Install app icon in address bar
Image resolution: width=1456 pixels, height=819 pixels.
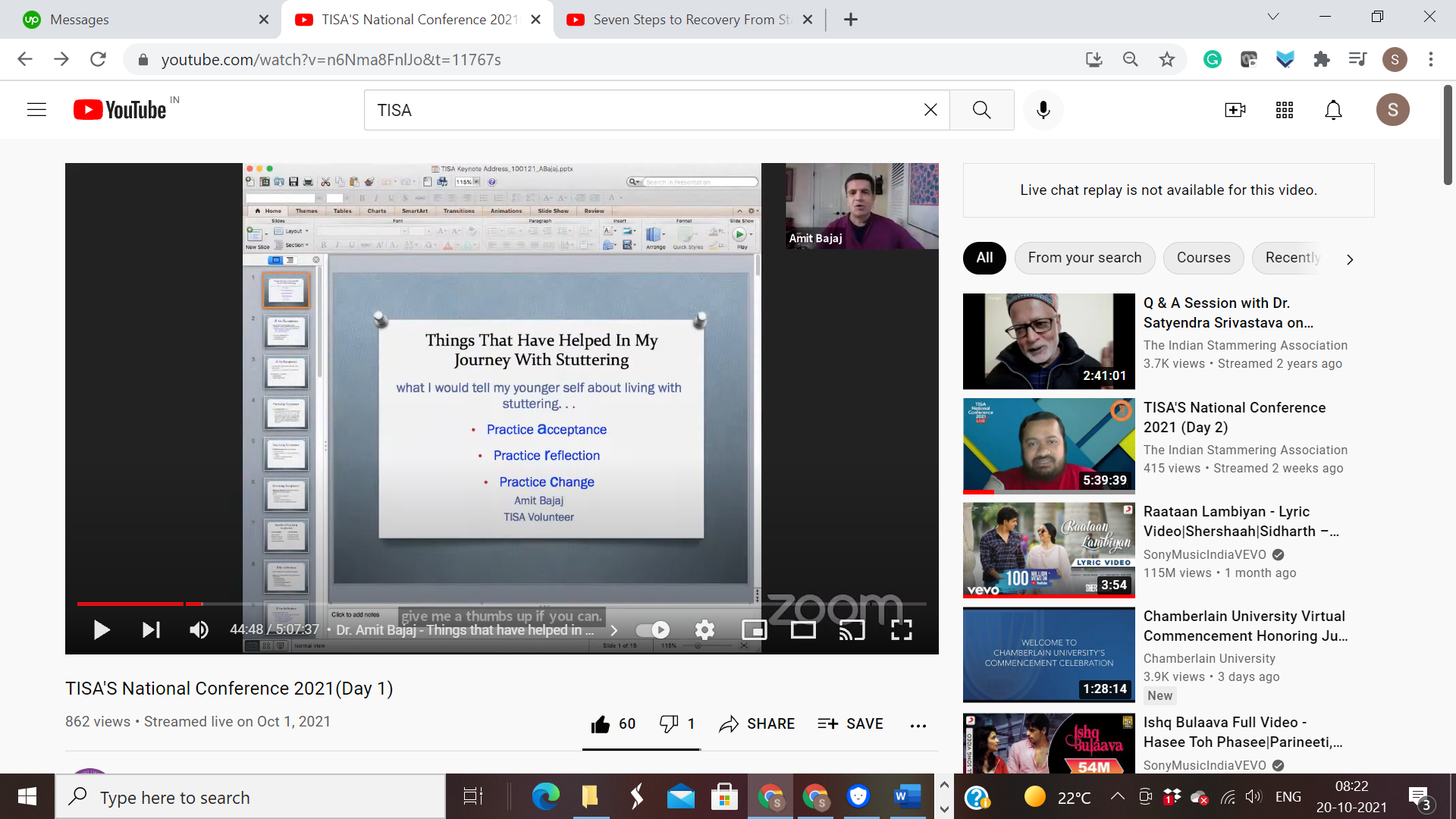(1094, 59)
